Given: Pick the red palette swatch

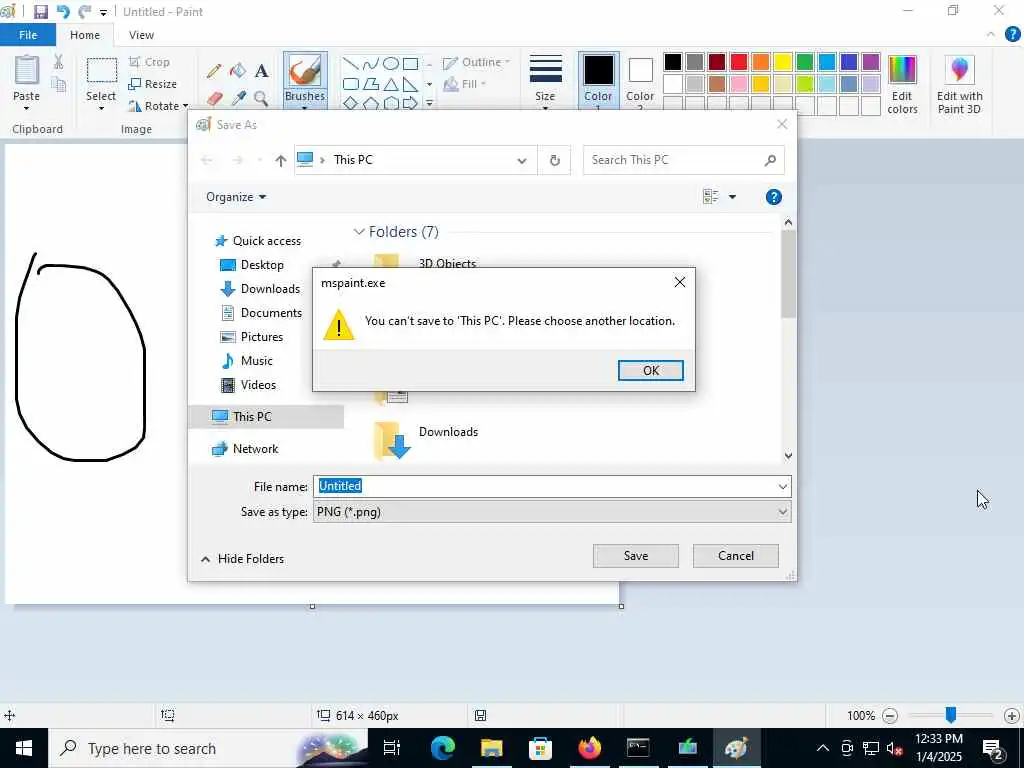Looking at the screenshot, I should click(739, 62).
